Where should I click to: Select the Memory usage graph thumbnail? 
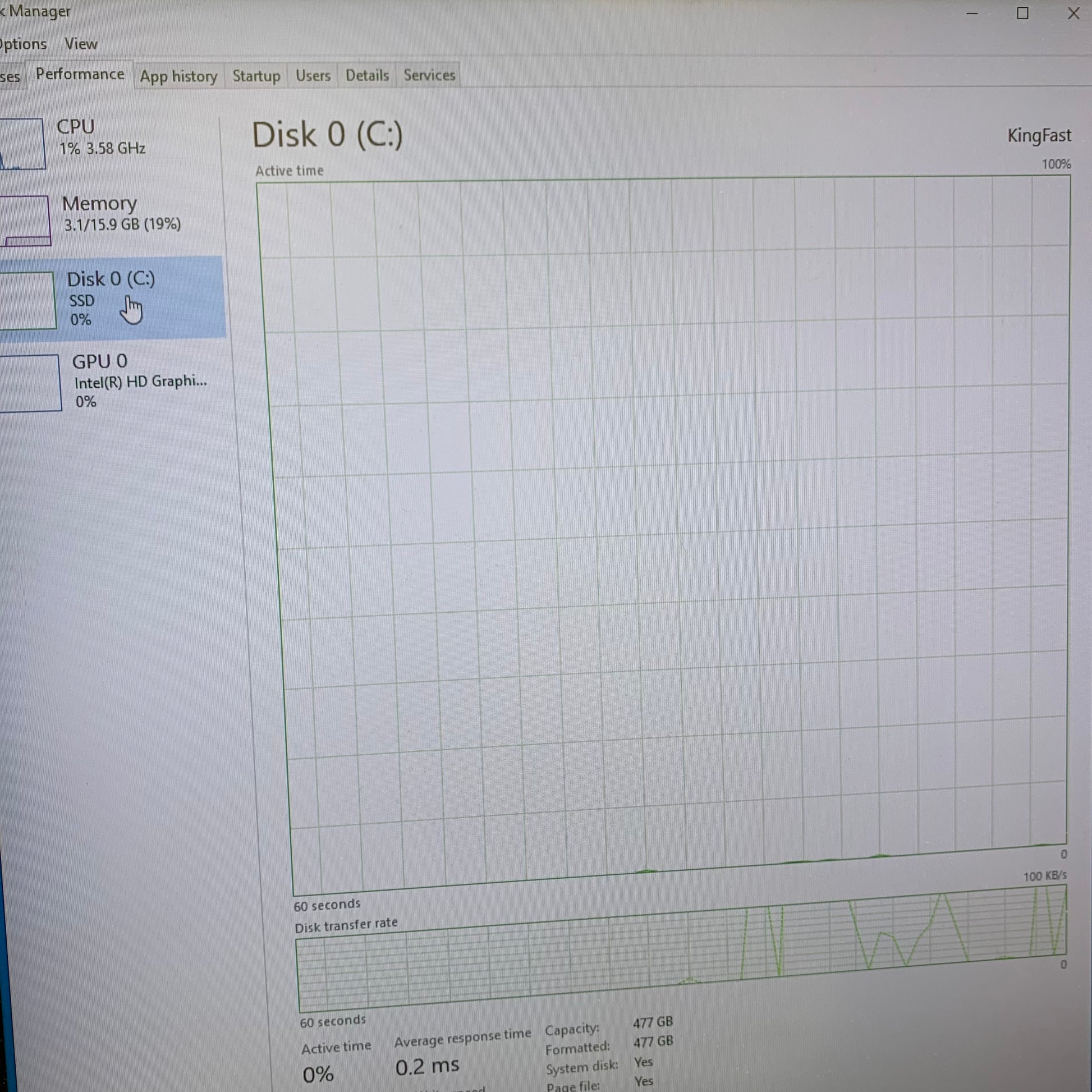pos(25,221)
